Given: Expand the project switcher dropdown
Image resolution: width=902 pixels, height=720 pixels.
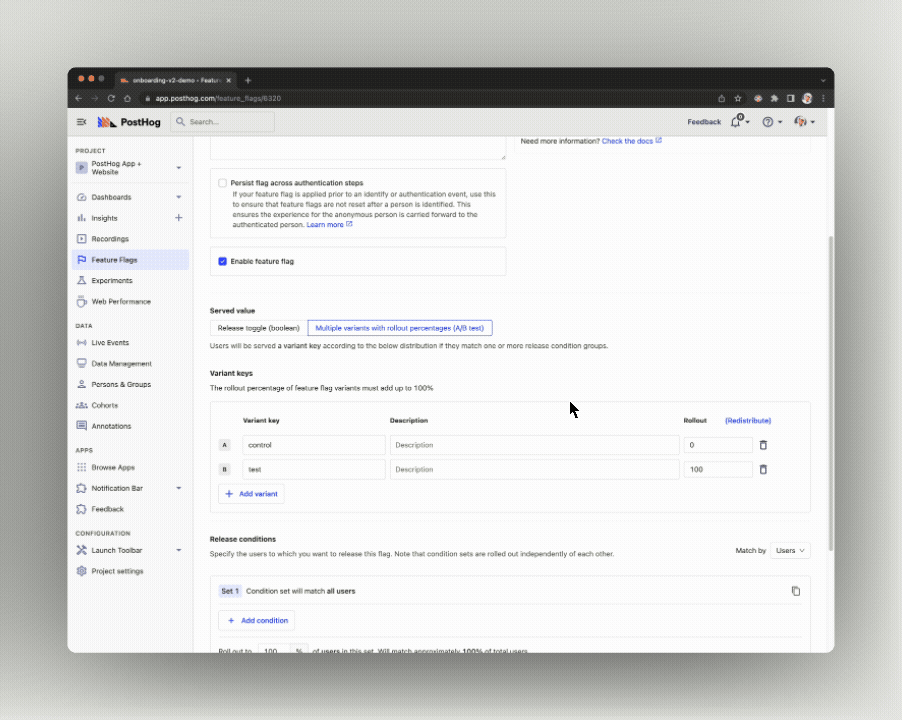Looking at the screenshot, I should point(179,167).
